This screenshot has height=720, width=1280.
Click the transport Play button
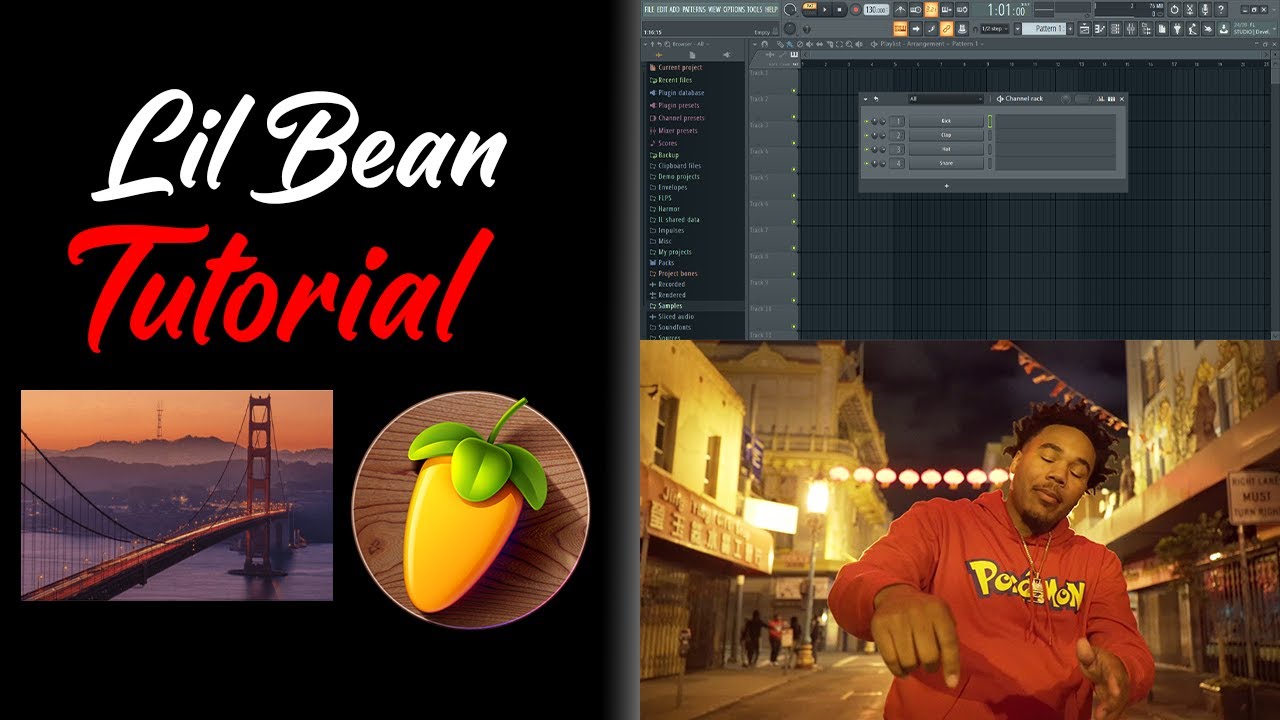click(825, 9)
